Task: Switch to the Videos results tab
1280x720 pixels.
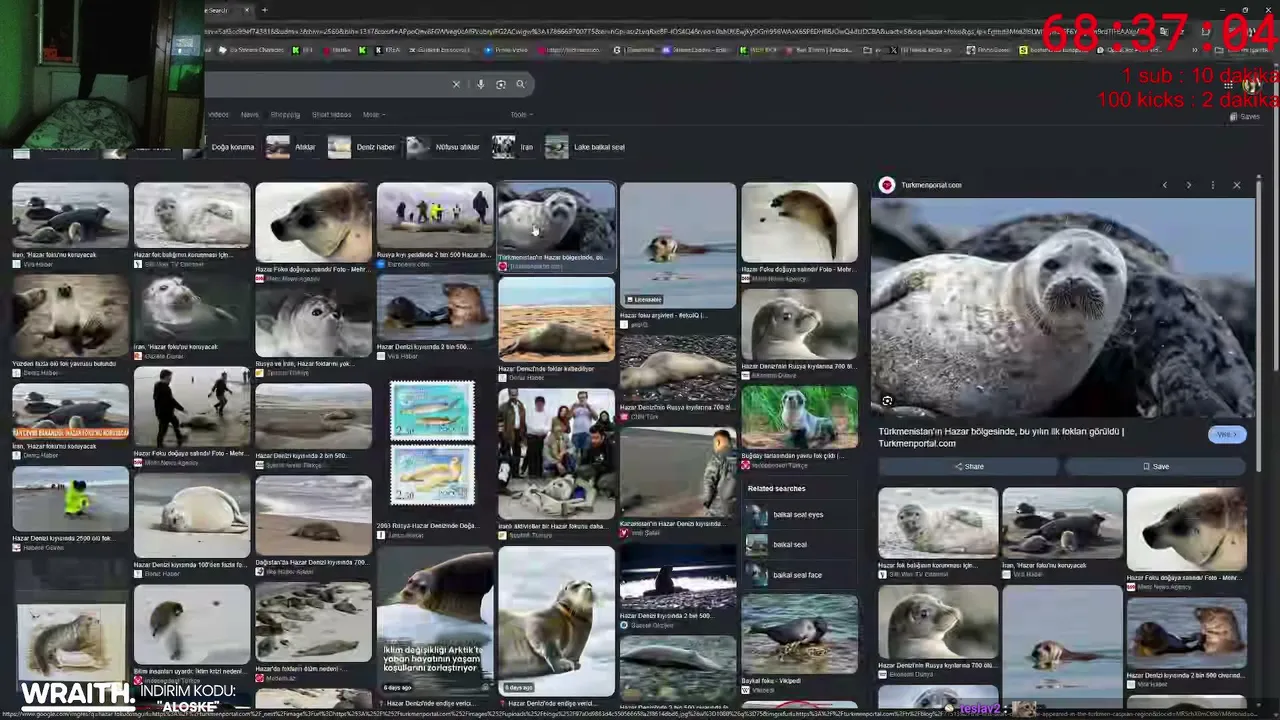Action: [218, 114]
